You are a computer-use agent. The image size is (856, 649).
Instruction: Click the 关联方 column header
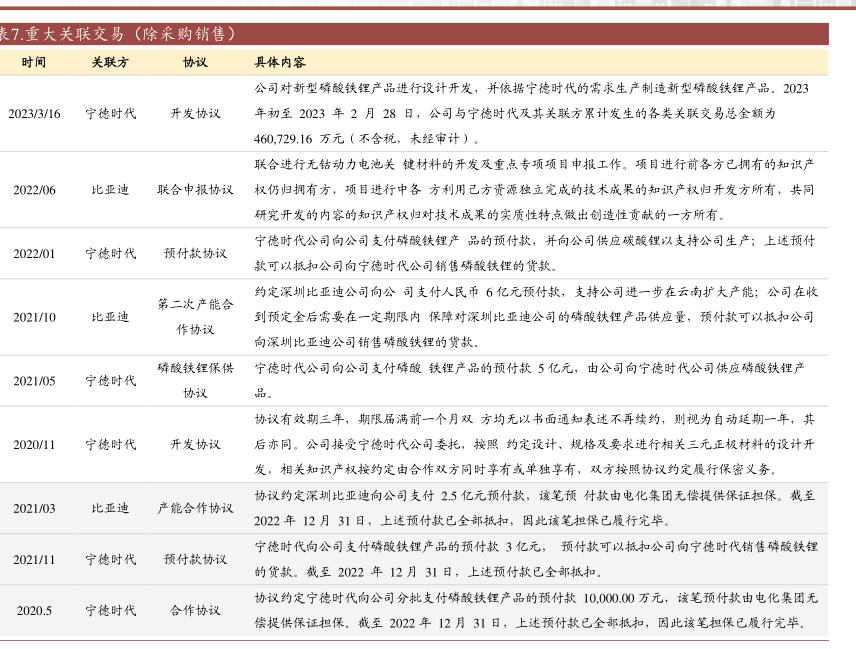[110, 62]
